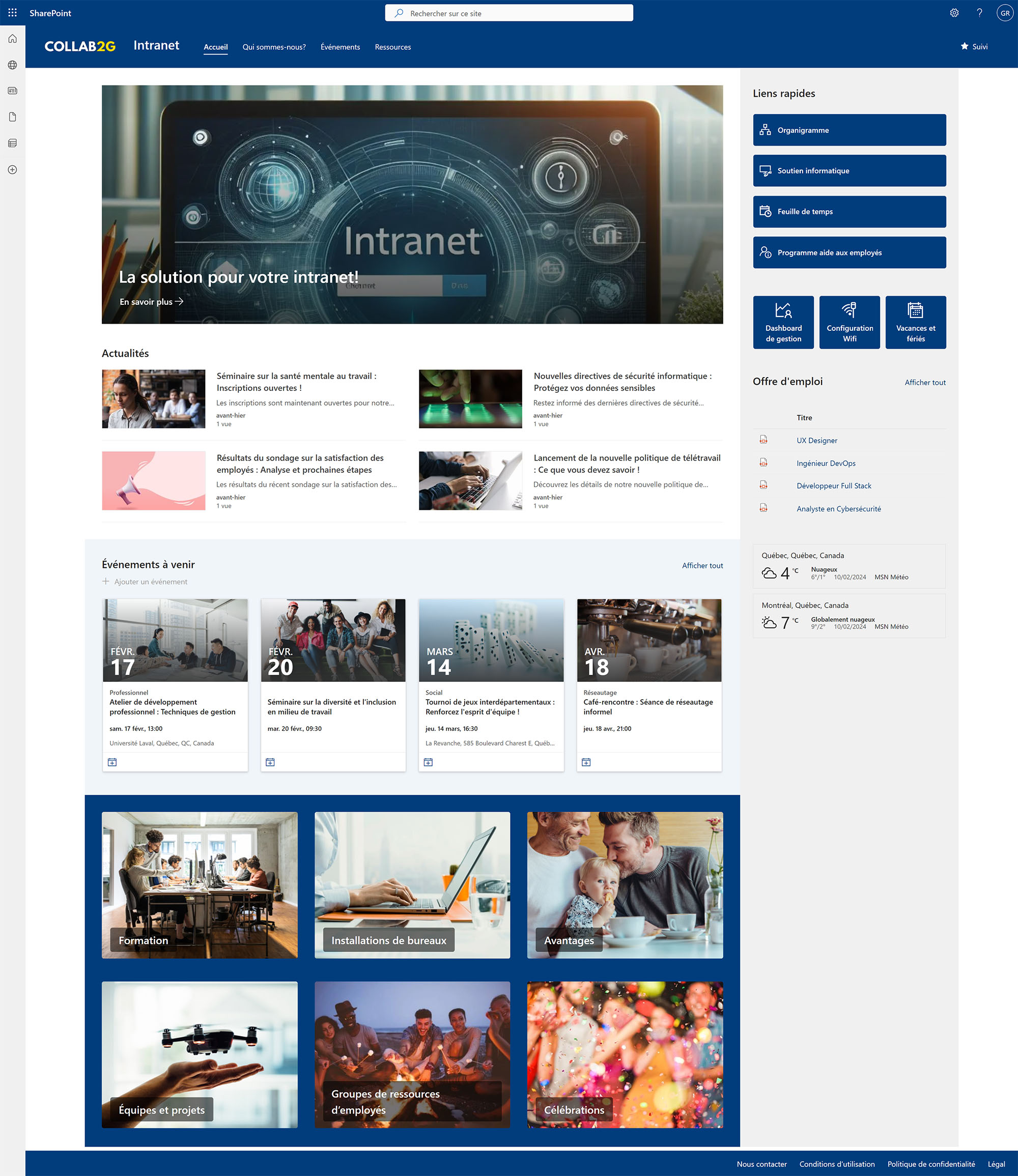Image resolution: width=1018 pixels, height=1176 pixels.
Task: Click the COLLAB2G logo
Action: [80, 47]
